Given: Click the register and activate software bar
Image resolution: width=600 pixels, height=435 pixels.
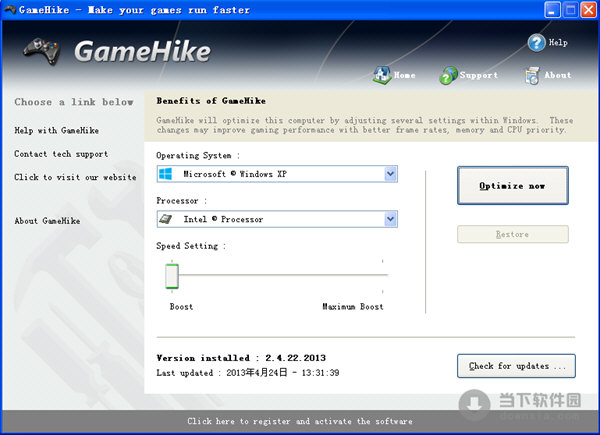Looking at the screenshot, I should pos(300,421).
